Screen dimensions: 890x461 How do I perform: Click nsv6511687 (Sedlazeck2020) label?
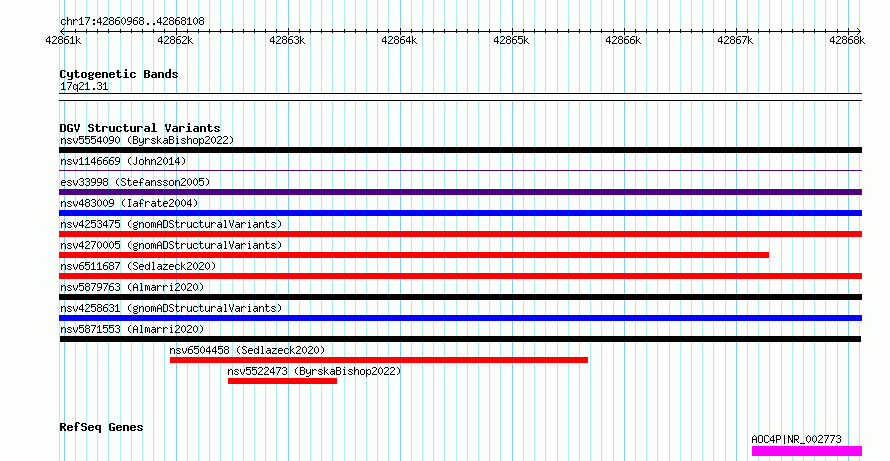138,266
